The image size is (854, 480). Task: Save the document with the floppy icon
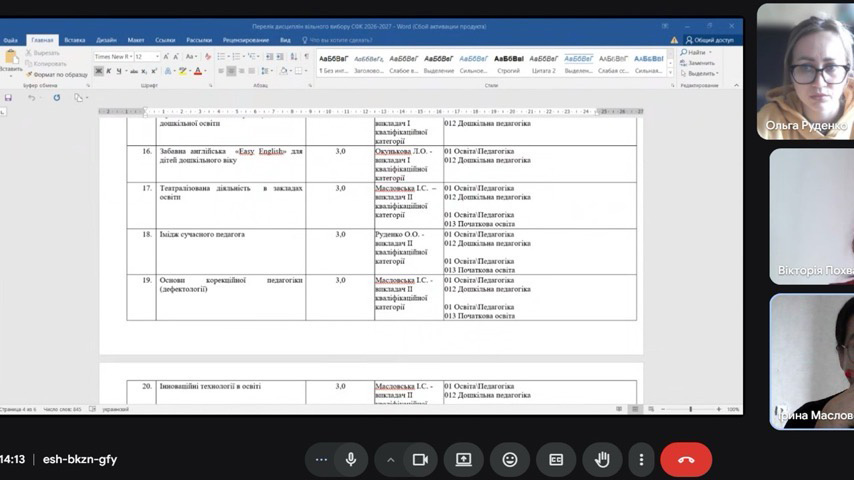[8, 98]
